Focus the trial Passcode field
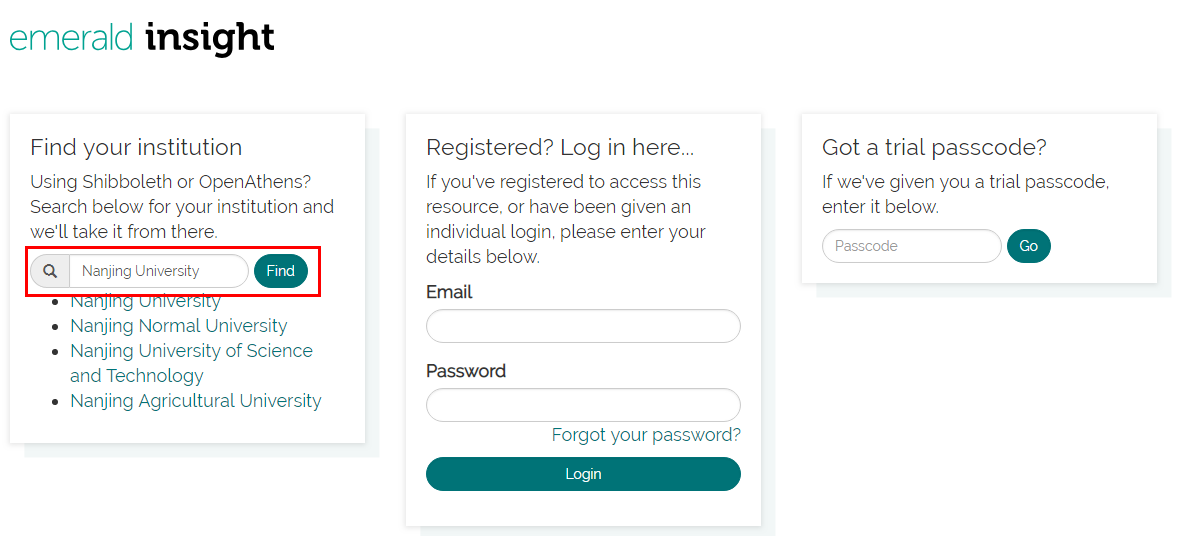The width and height of the screenshot is (1182, 536). coord(911,246)
